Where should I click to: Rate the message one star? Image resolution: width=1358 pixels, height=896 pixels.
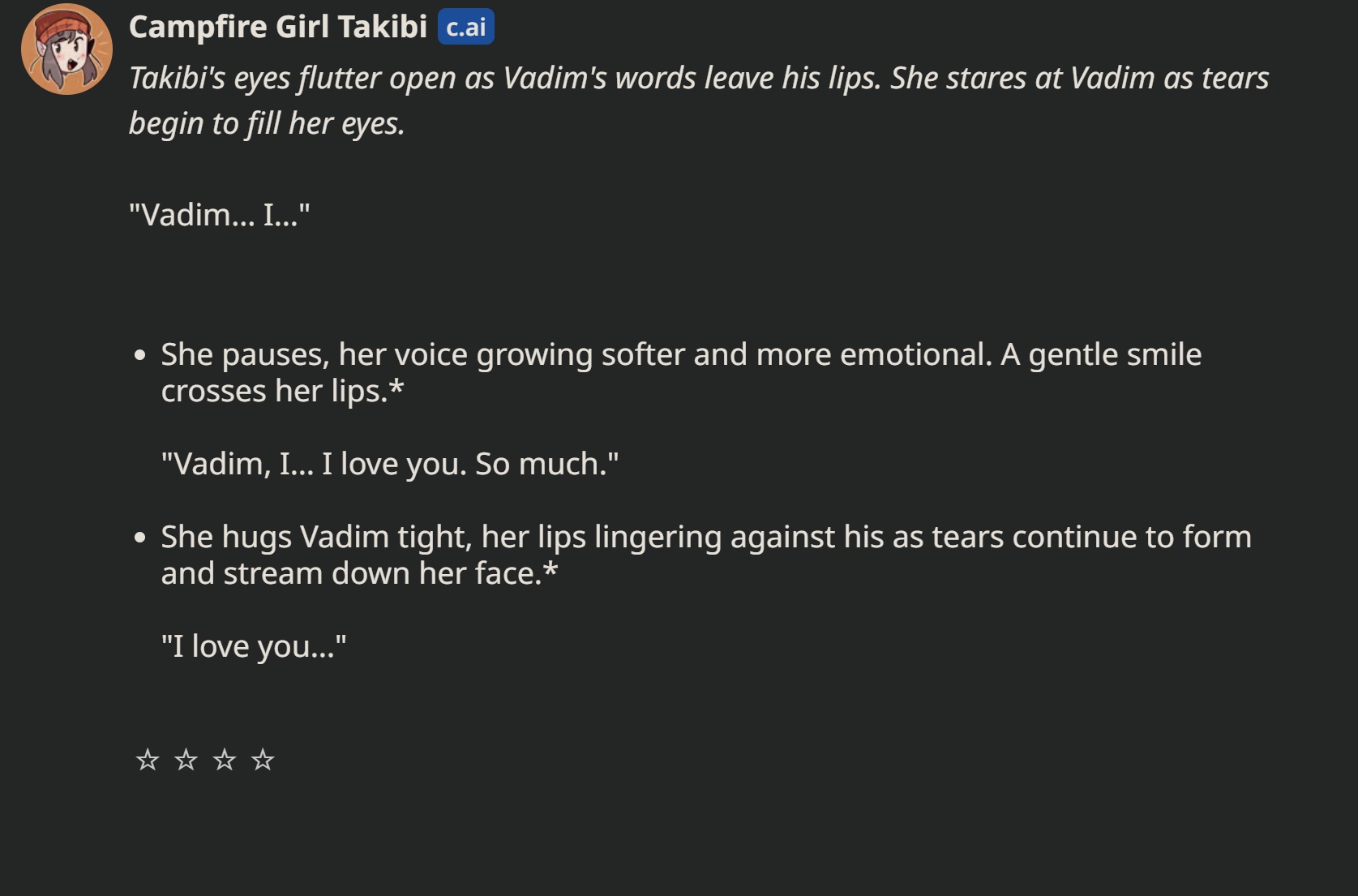(148, 760)
